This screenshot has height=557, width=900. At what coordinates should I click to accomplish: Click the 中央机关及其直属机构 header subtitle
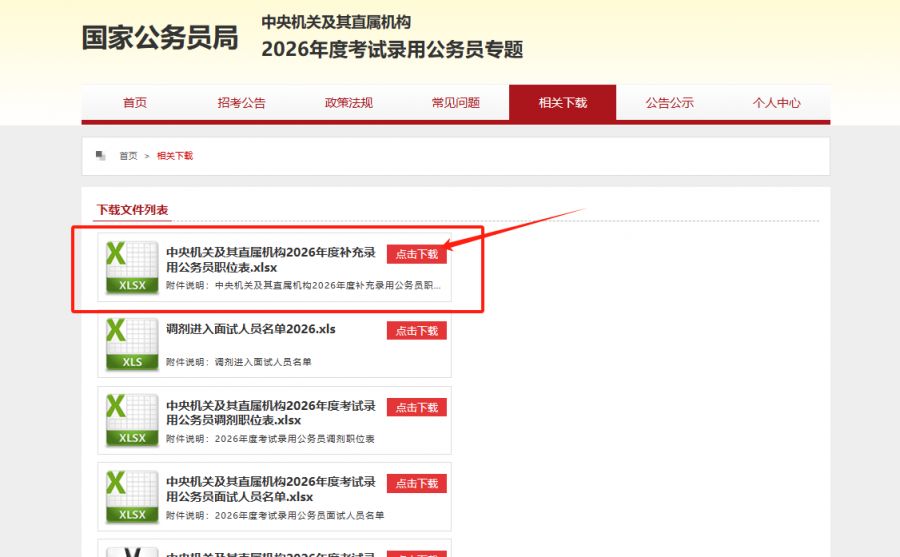pos(336,22)
